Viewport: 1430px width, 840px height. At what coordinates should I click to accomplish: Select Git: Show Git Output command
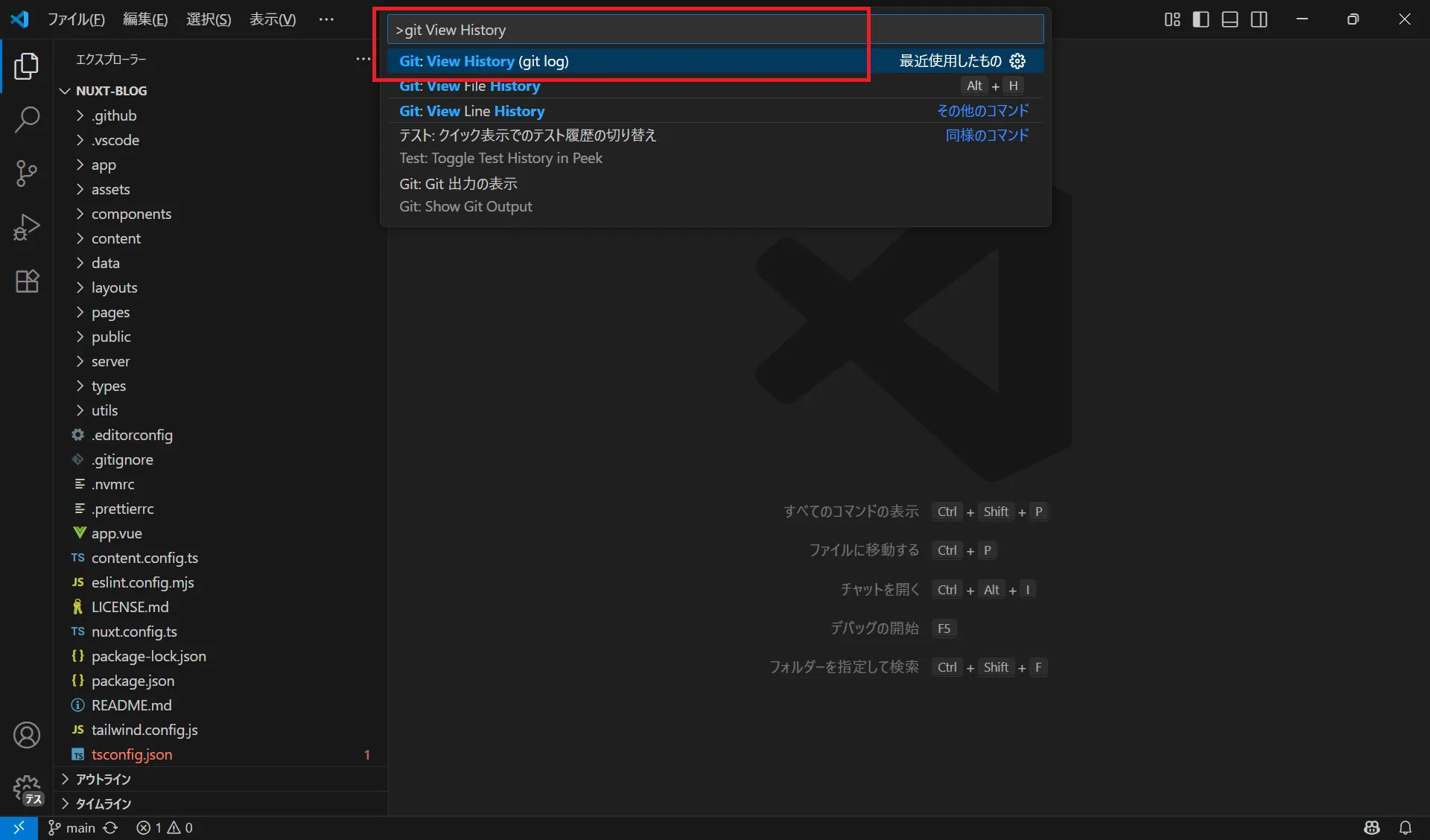(x=715, y=195)
